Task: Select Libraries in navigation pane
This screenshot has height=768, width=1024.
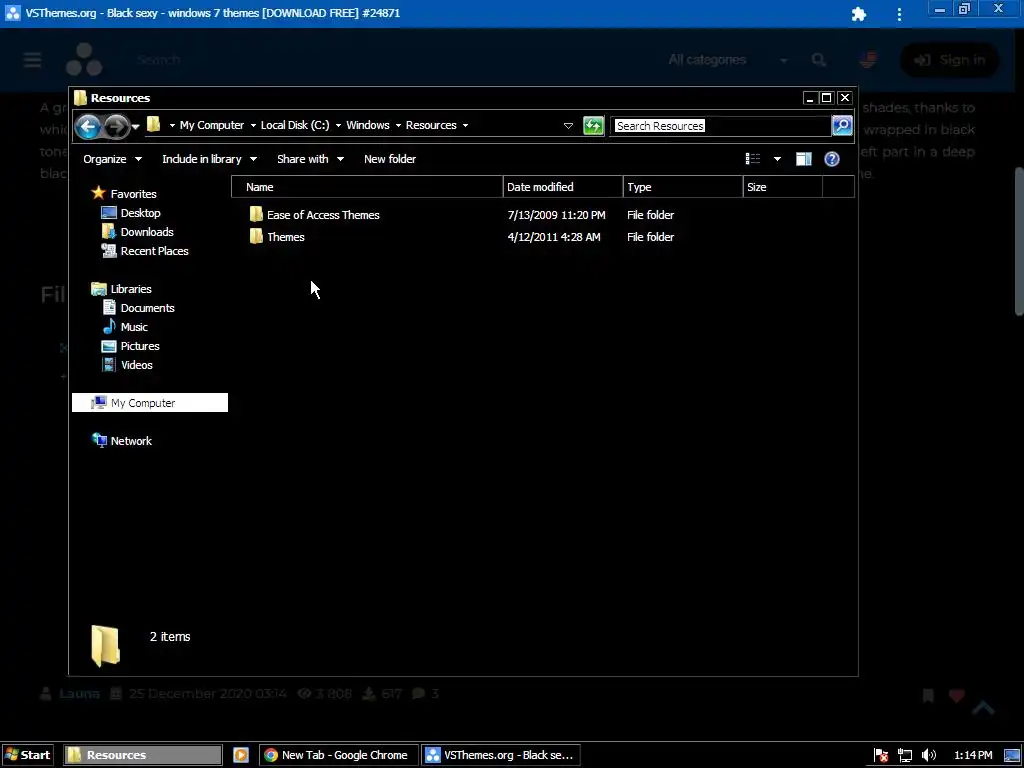Action: 131,289
